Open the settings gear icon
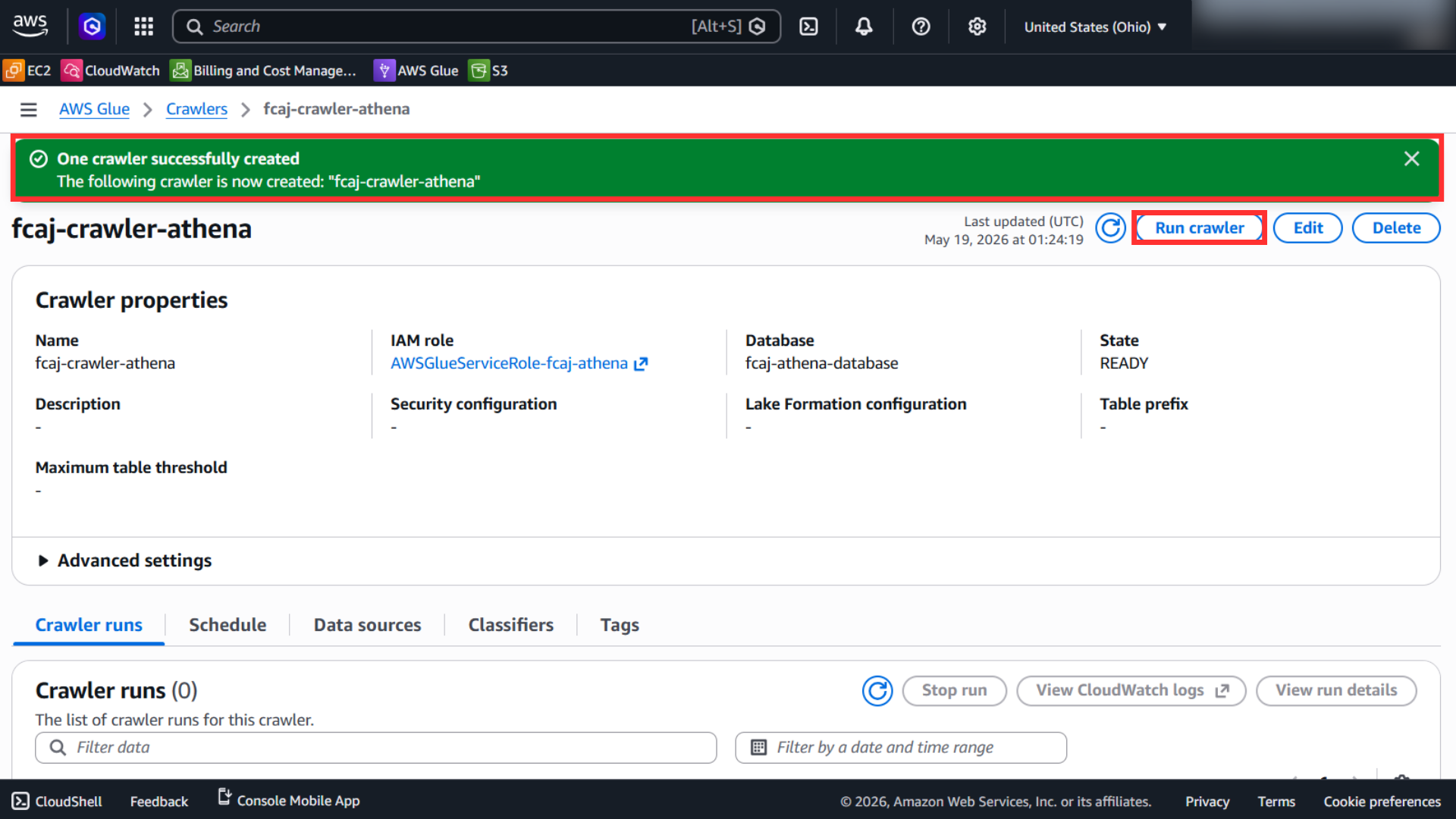Viewport: 1456px width, 819px height. (x=977, y=27)
